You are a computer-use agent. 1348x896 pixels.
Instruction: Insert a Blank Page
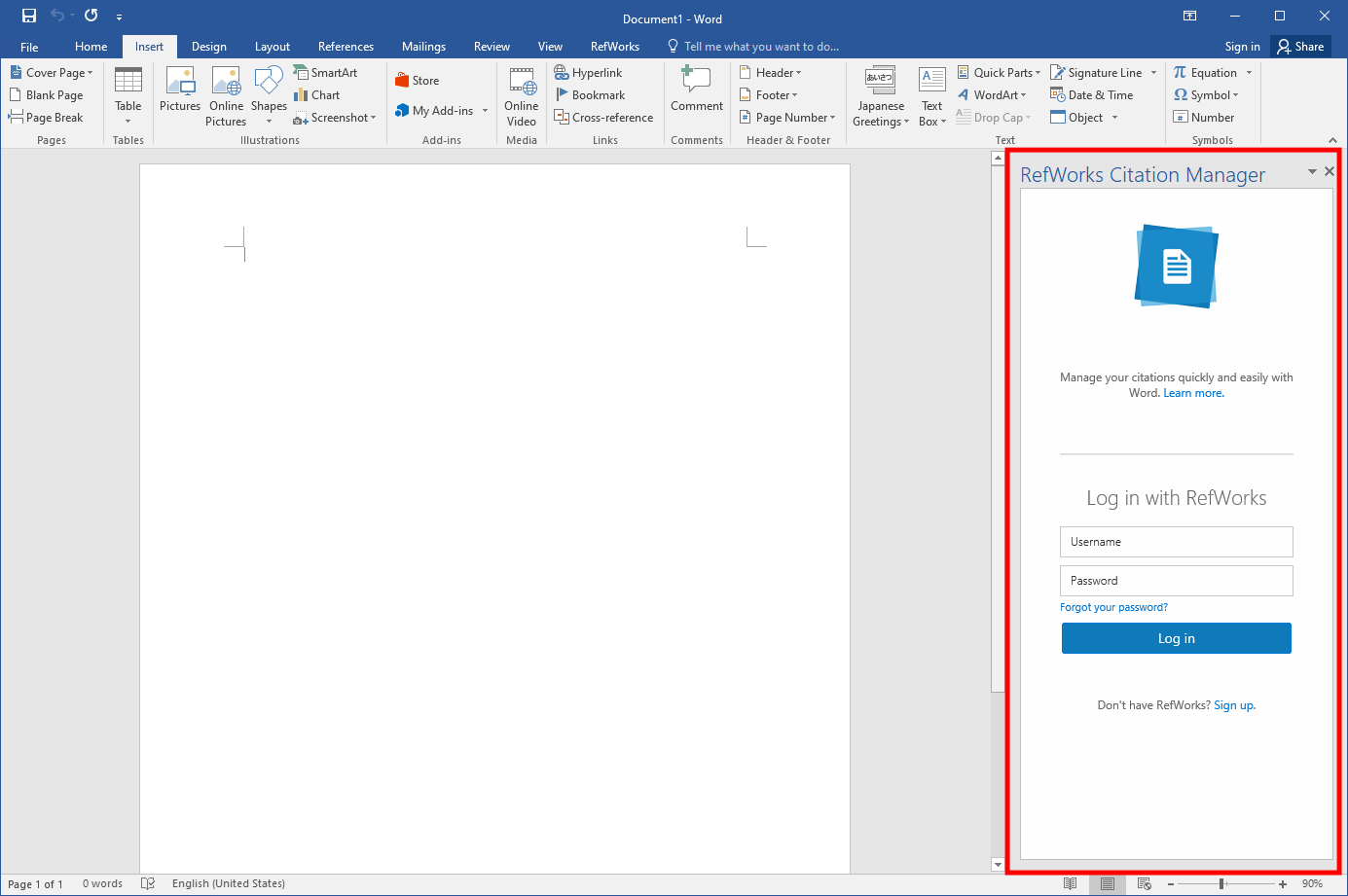pyautogui.click(x=47, y=95)
